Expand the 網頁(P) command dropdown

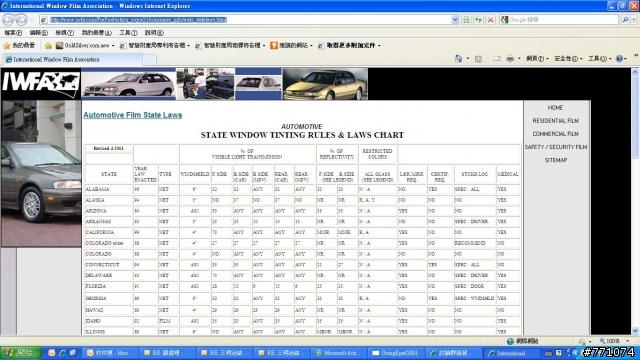pos(537,59)
